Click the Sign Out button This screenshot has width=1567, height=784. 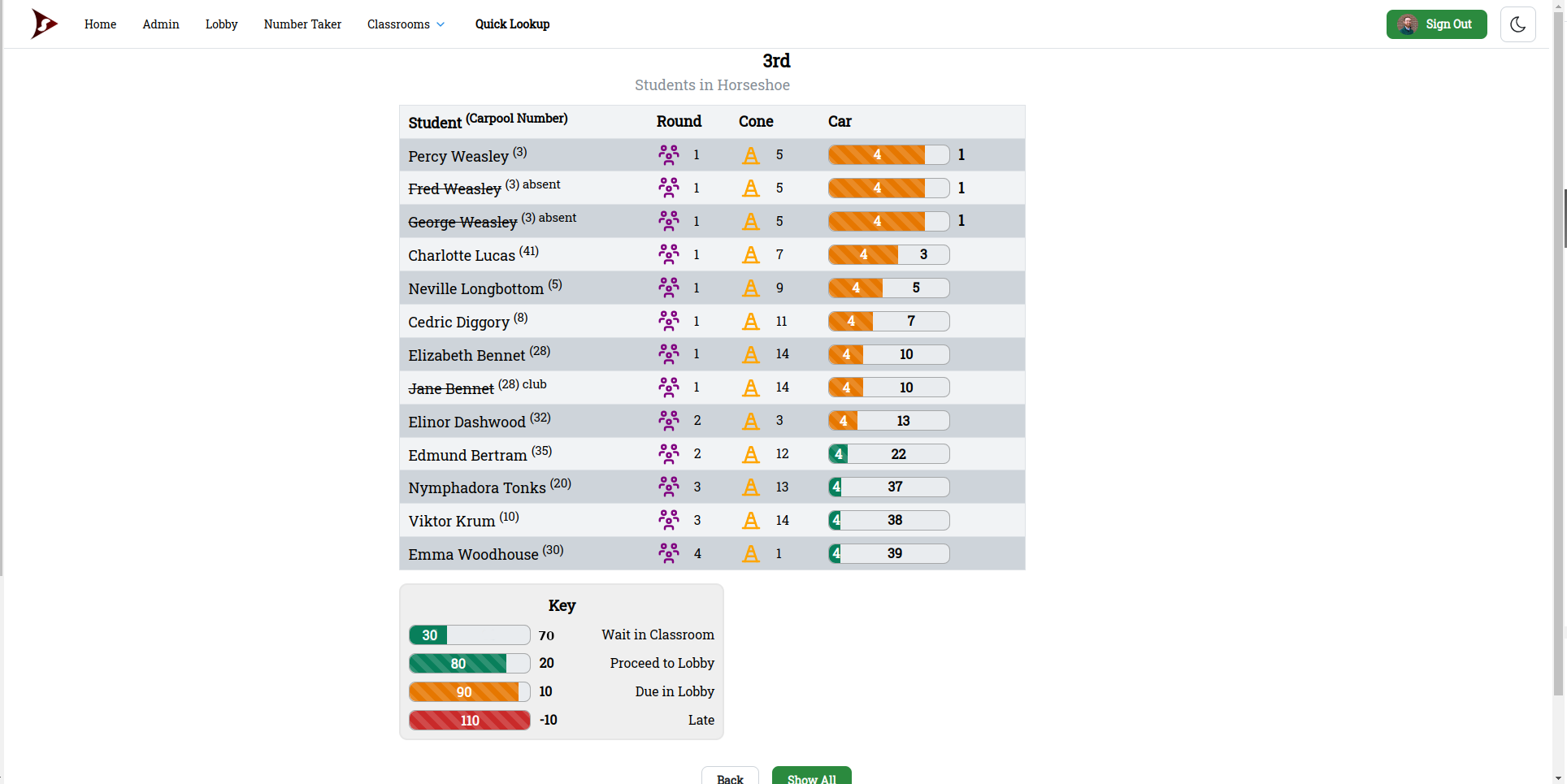pos(1436,24)
